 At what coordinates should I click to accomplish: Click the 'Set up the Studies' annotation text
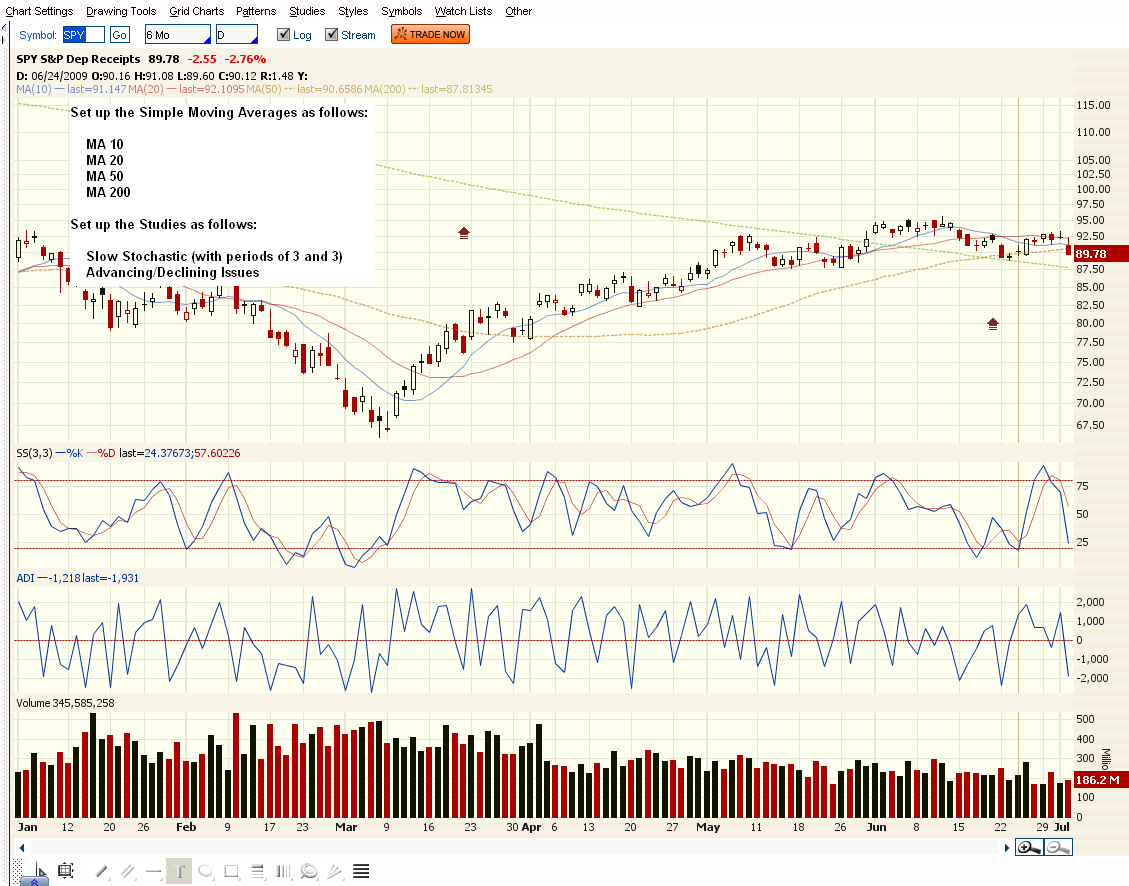(x=163, y=225)
